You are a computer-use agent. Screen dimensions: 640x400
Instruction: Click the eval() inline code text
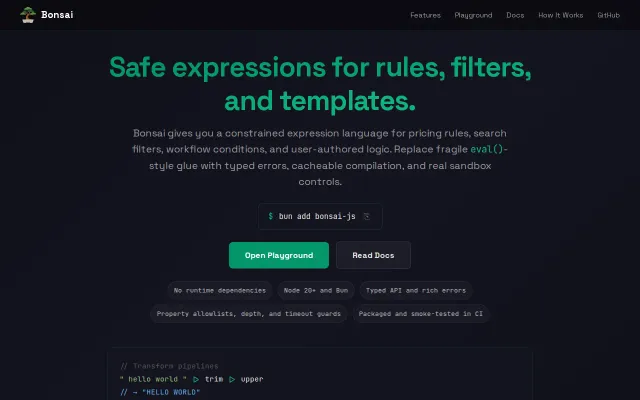coord(487,149)
